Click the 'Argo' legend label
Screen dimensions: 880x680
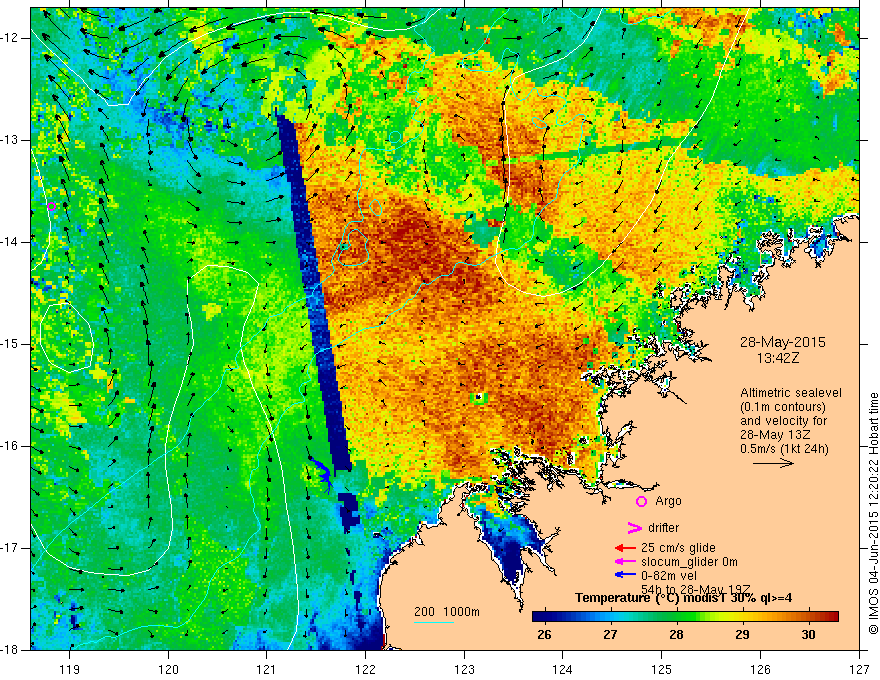click(x=668, y=502)
